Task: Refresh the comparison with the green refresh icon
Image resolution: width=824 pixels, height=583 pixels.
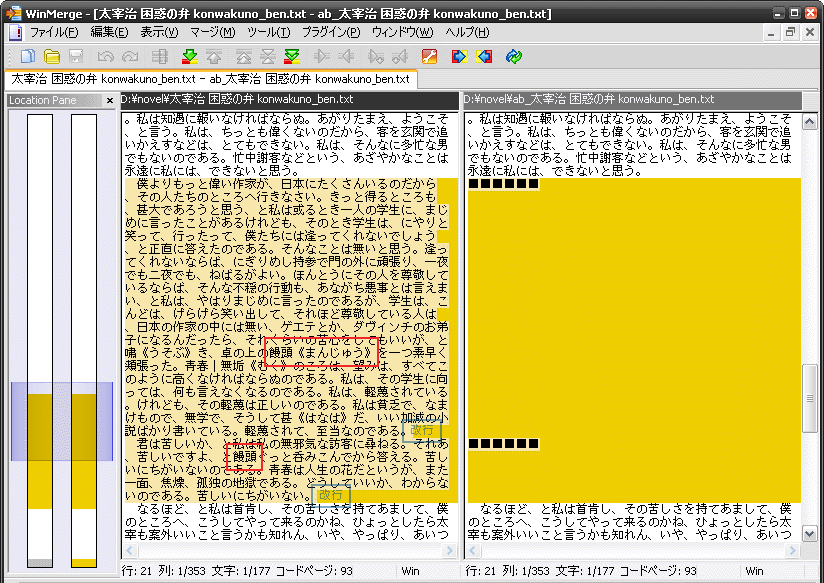Action: pyautogui.click(x=512, y=57)
